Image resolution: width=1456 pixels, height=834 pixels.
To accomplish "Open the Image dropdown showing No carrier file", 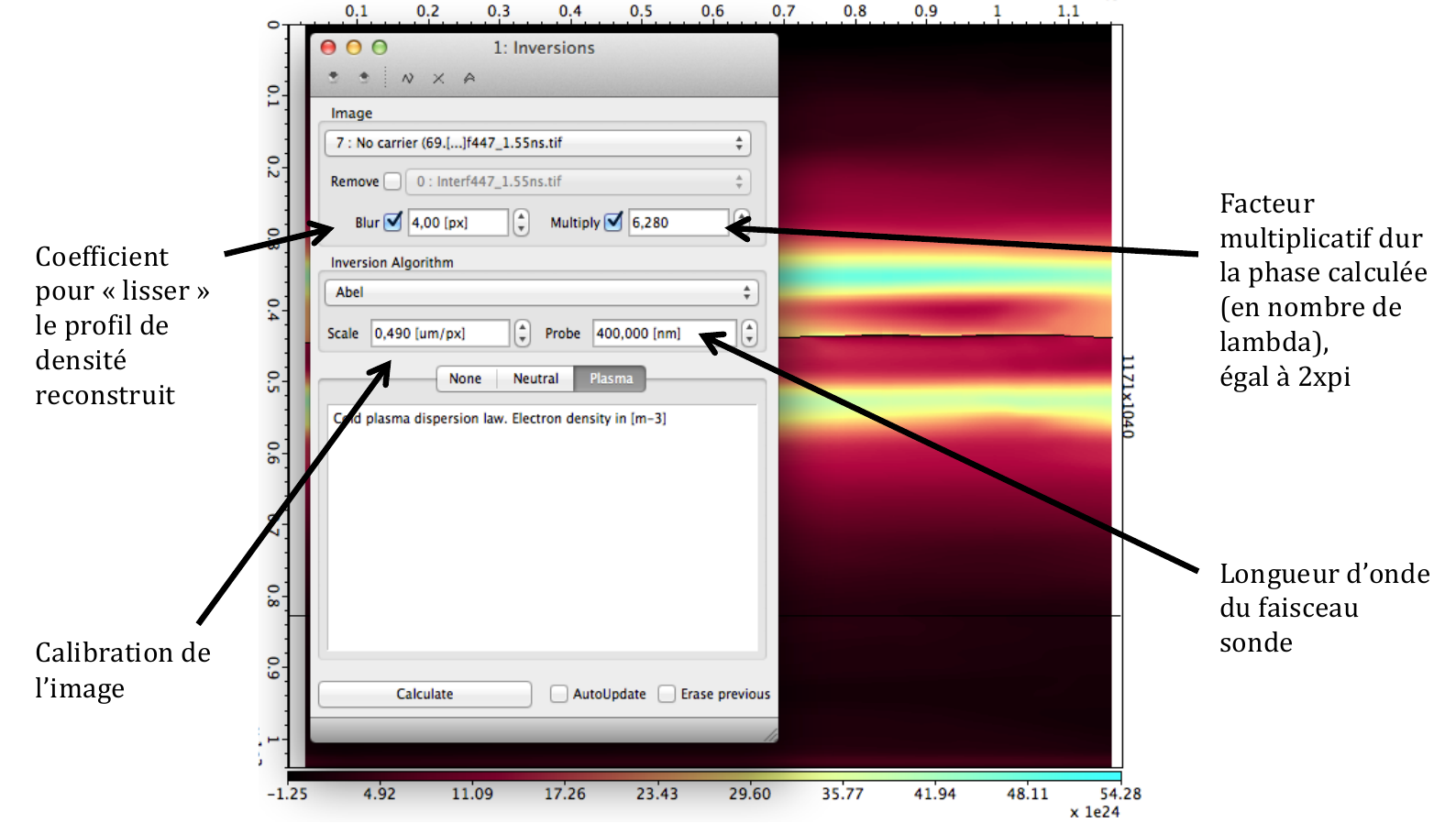I will click(x=537, y=143).
